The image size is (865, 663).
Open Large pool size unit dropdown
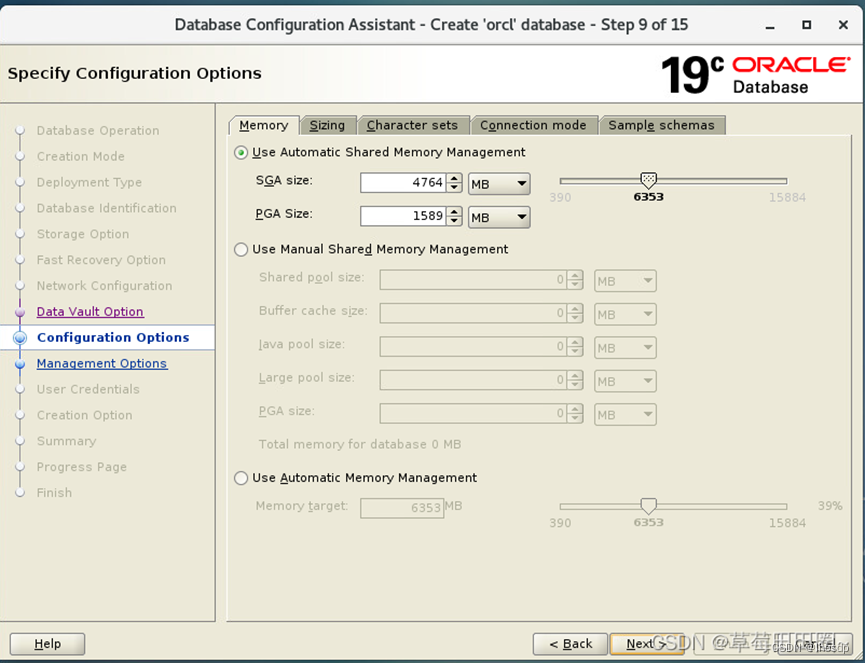(x=625, y=381)
